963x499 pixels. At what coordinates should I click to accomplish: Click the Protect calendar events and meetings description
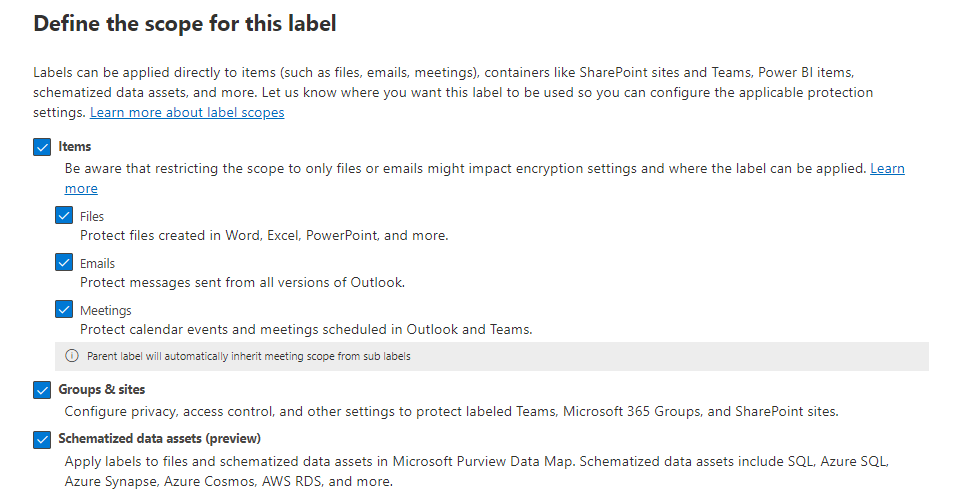click(306, 330)
